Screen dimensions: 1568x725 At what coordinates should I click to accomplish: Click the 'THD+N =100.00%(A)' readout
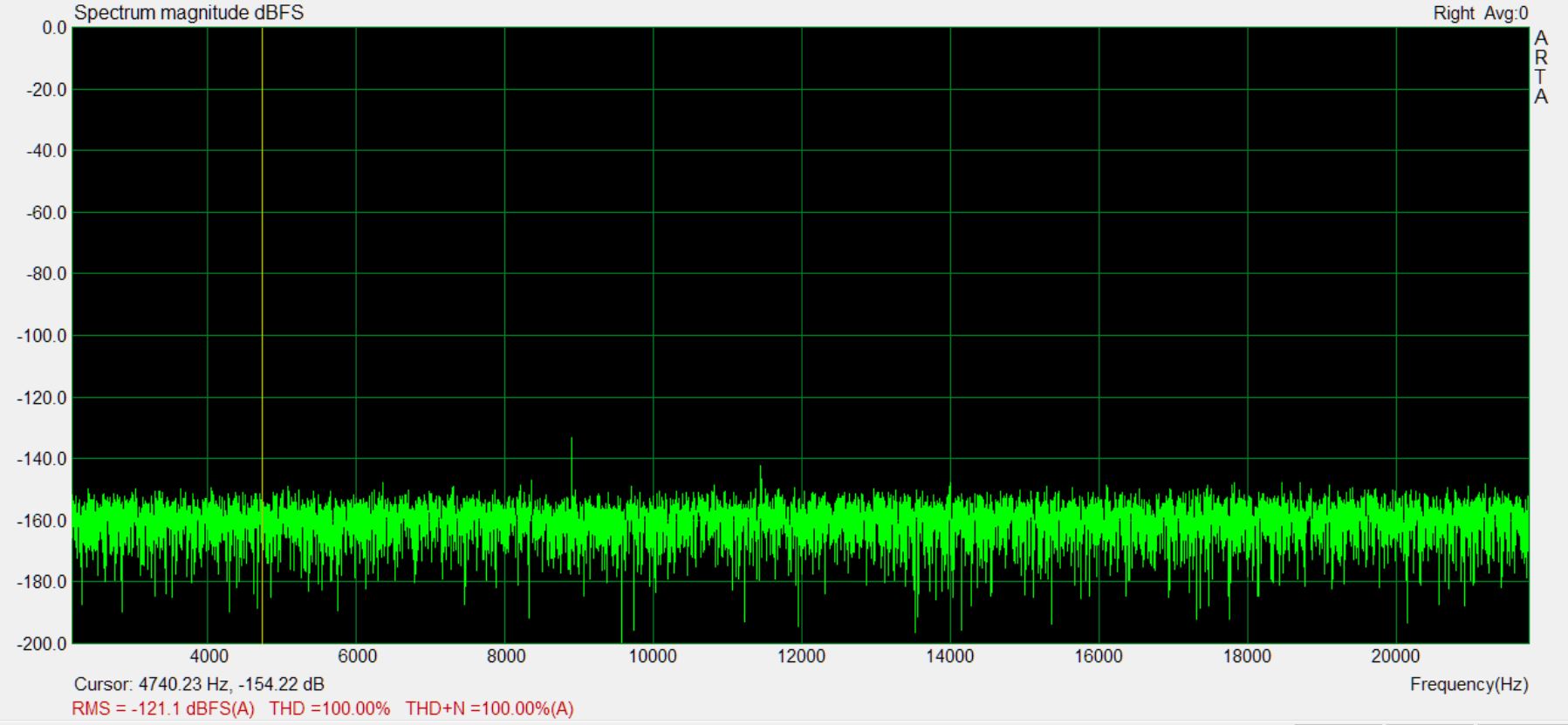[x=490, y=709]
